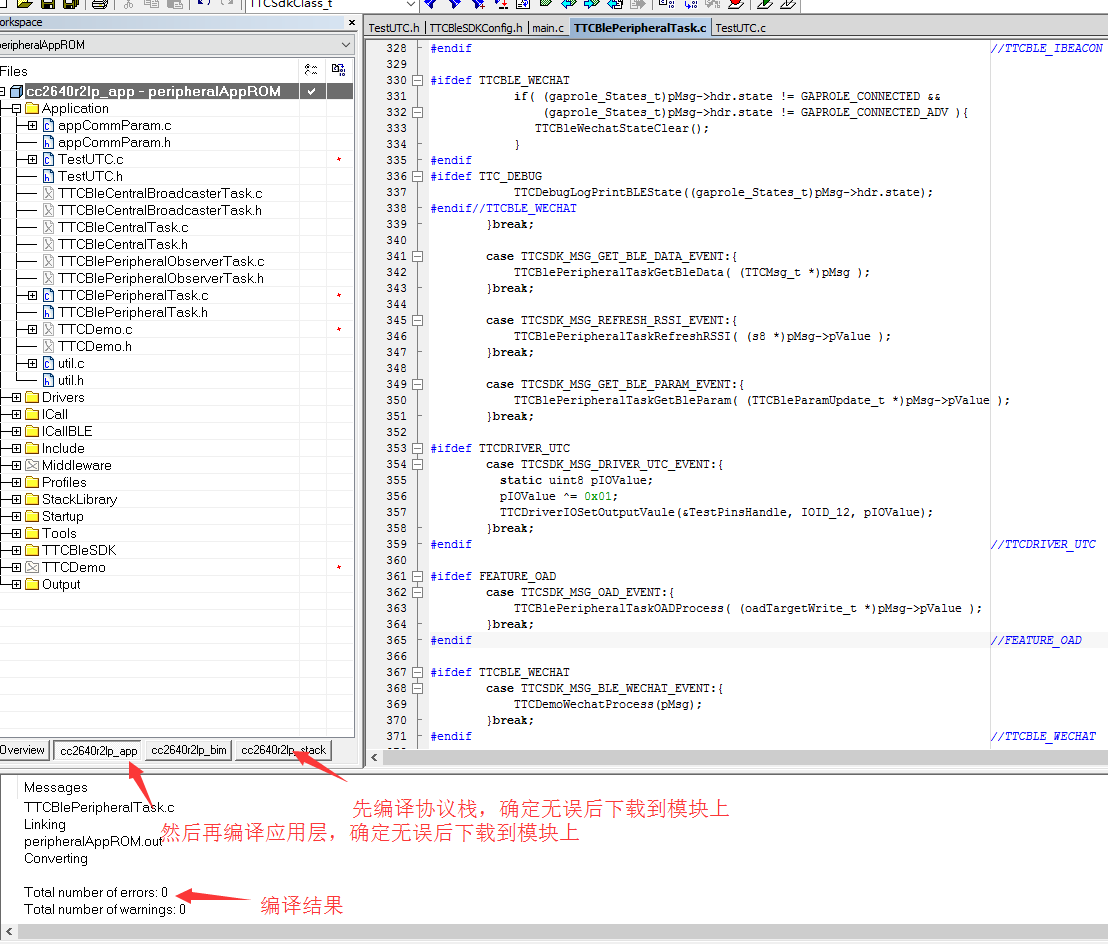The width and height of the screenshot is (1108, 944).
Task: Select TTCBlePeripheralObserverTask.c in file tree
Action: 161,261
